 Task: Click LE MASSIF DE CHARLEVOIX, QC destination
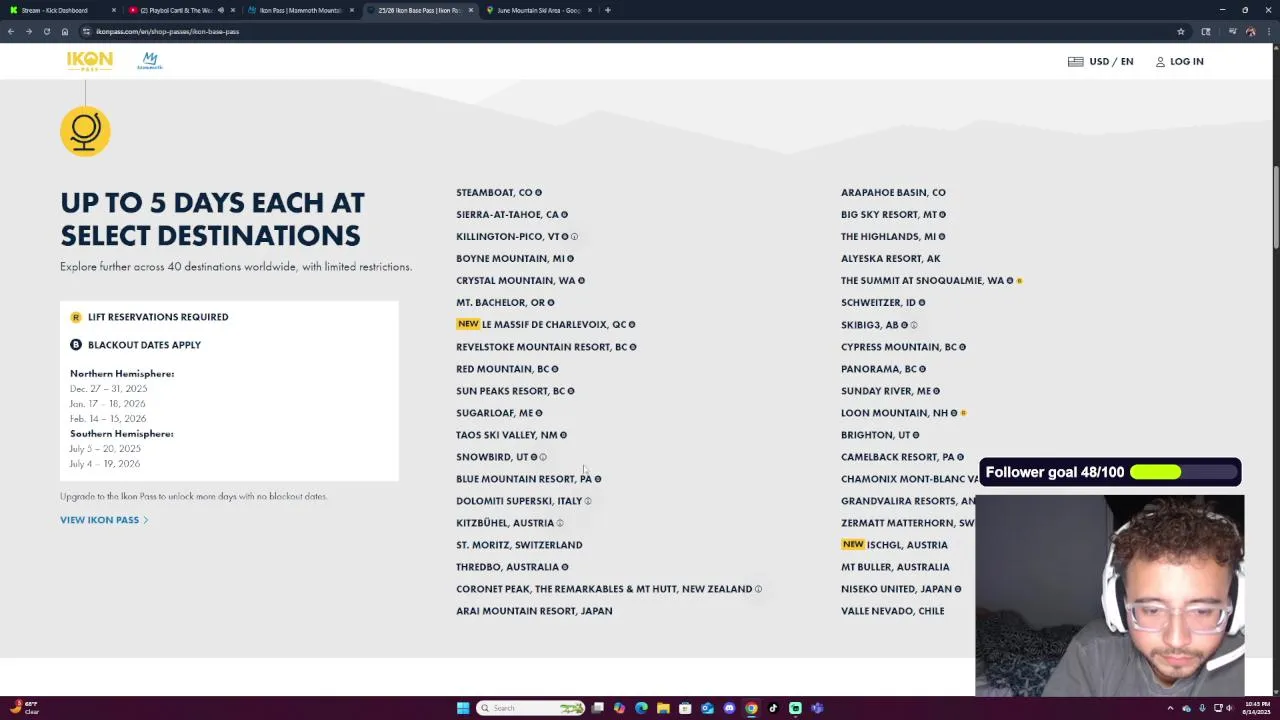click(554, 325)
